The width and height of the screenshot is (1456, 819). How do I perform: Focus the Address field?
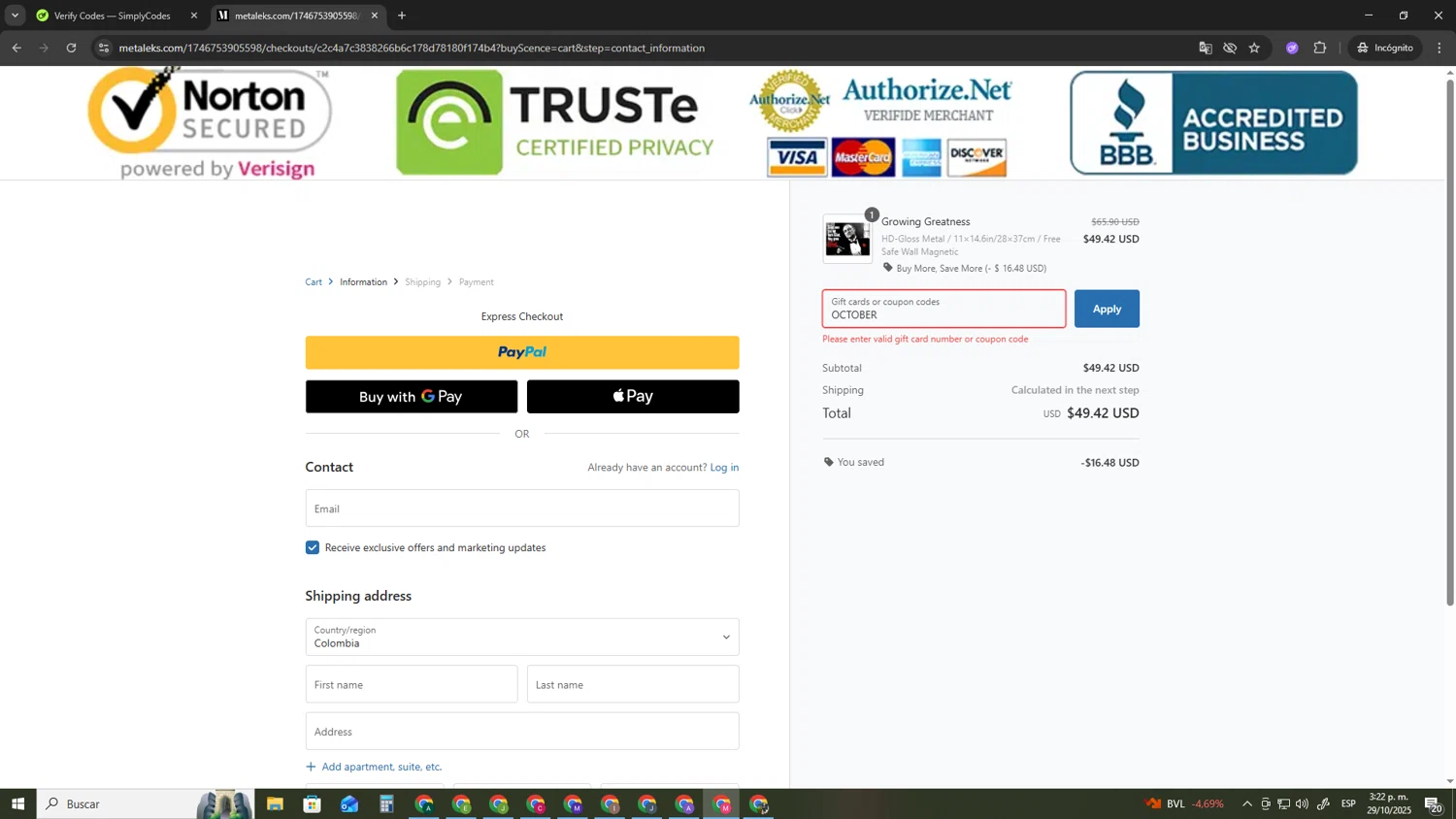tap(522, 732)
